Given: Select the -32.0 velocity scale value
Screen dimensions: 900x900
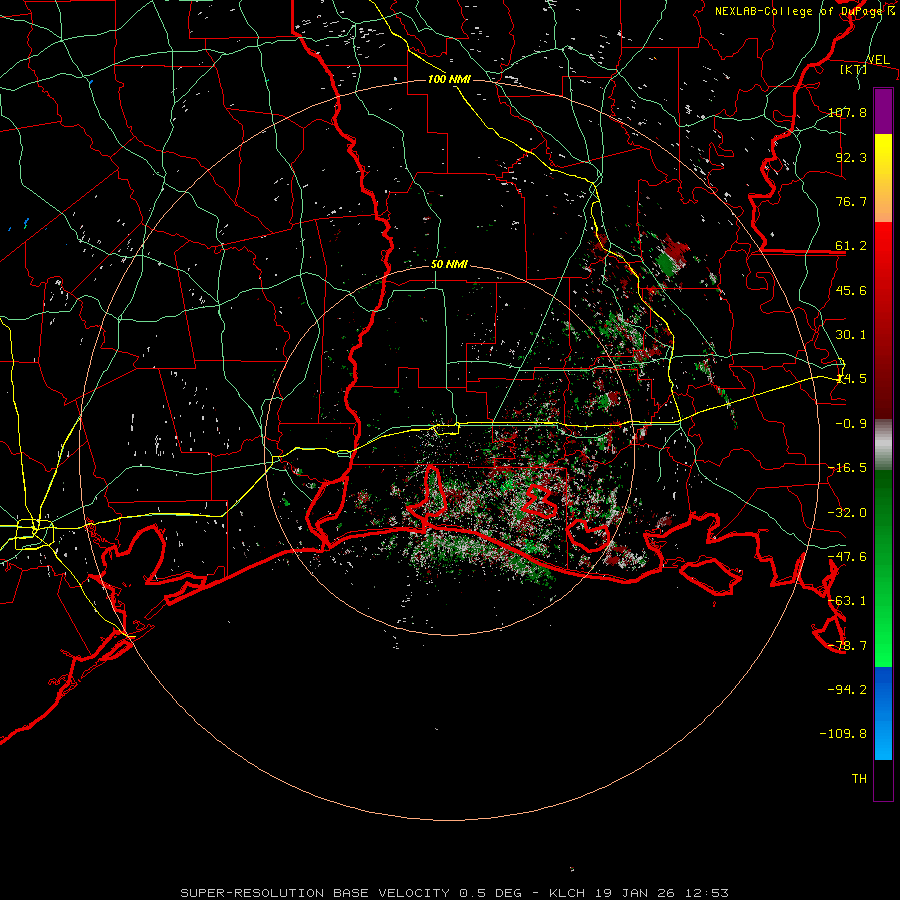Looking at the screenshot, I should point(847,513).
